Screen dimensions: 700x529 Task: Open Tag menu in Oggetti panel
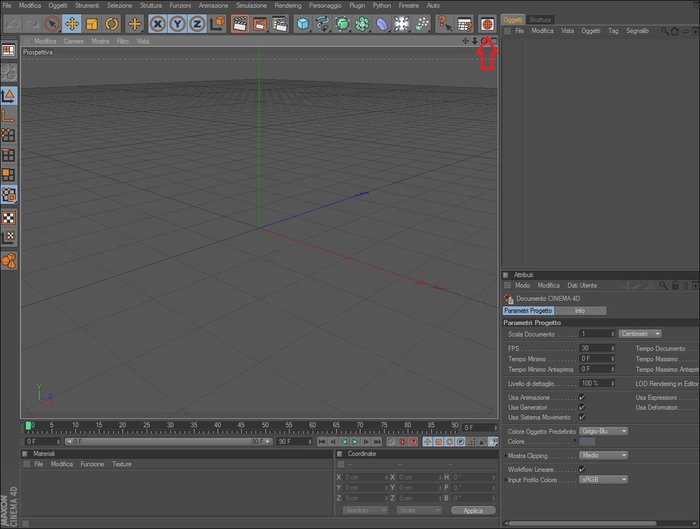click(x=613, y=31)
